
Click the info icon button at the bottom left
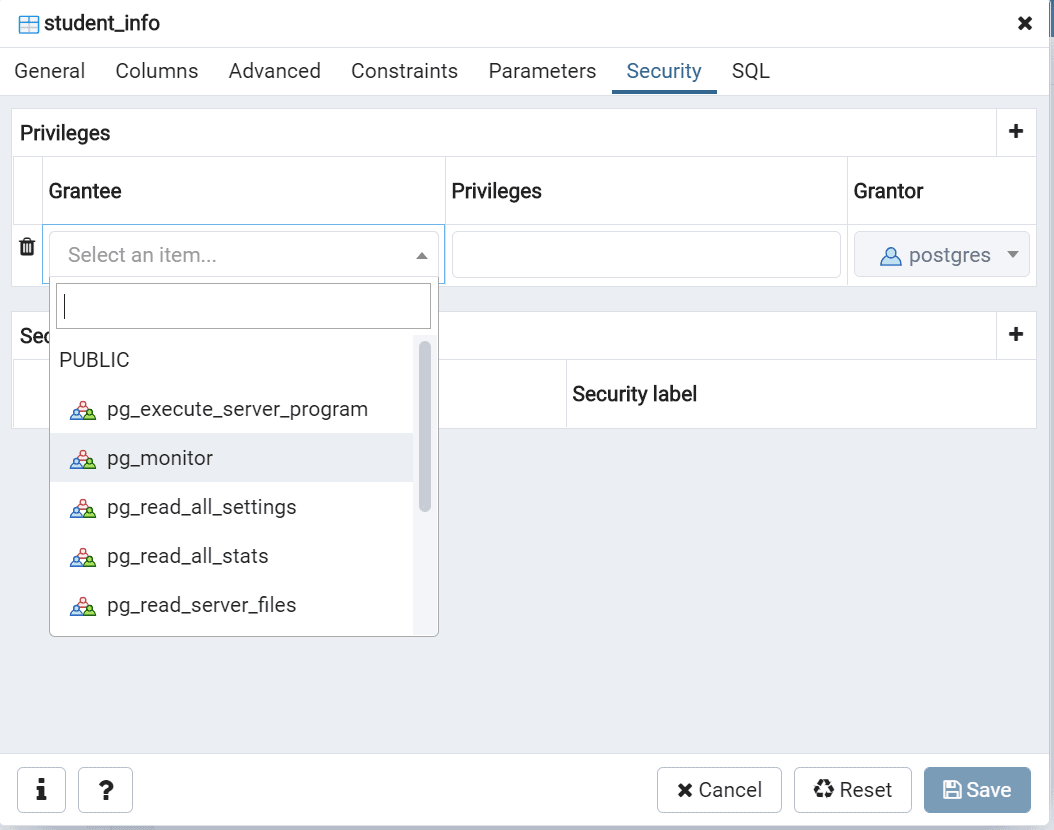[x=41, y=790]
